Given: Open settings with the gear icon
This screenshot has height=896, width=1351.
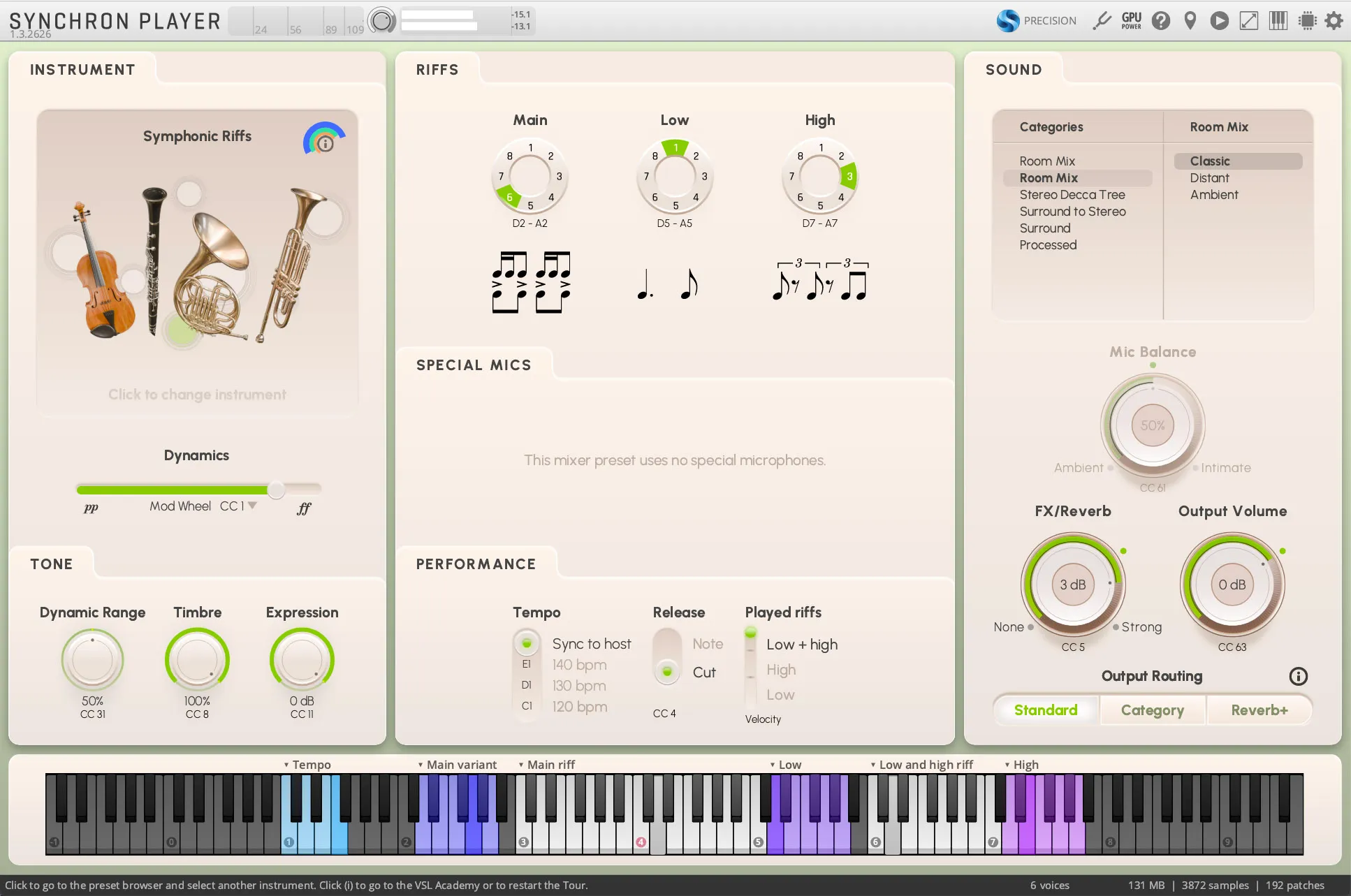Looking at the screenshot, I should coord(1334,21).
